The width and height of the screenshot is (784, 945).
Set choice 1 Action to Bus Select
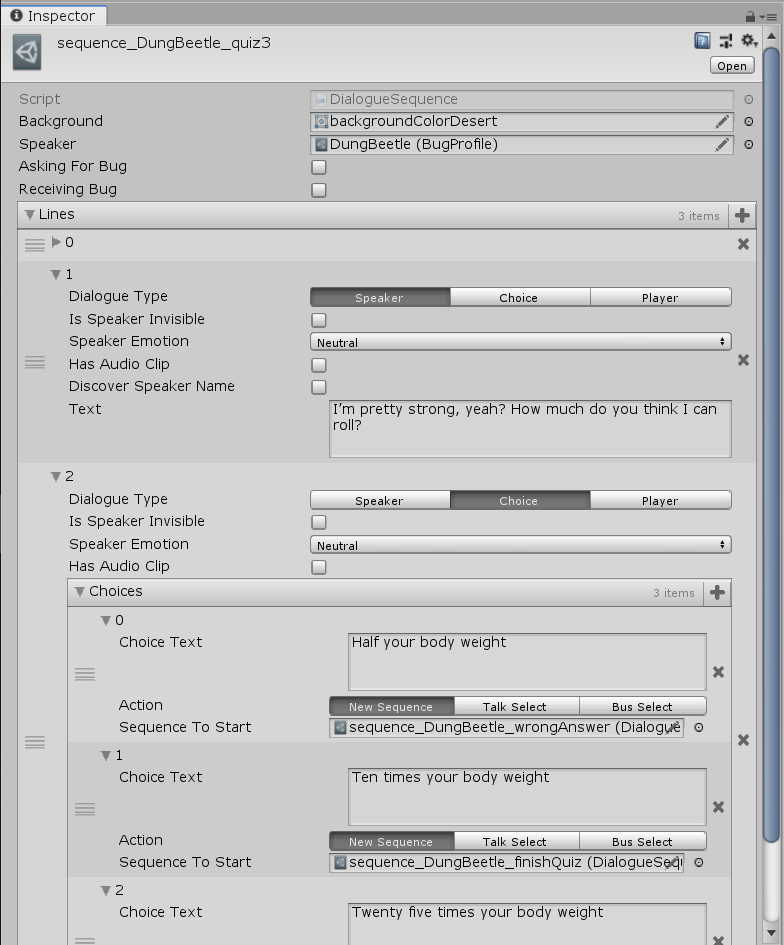[642, 841]
